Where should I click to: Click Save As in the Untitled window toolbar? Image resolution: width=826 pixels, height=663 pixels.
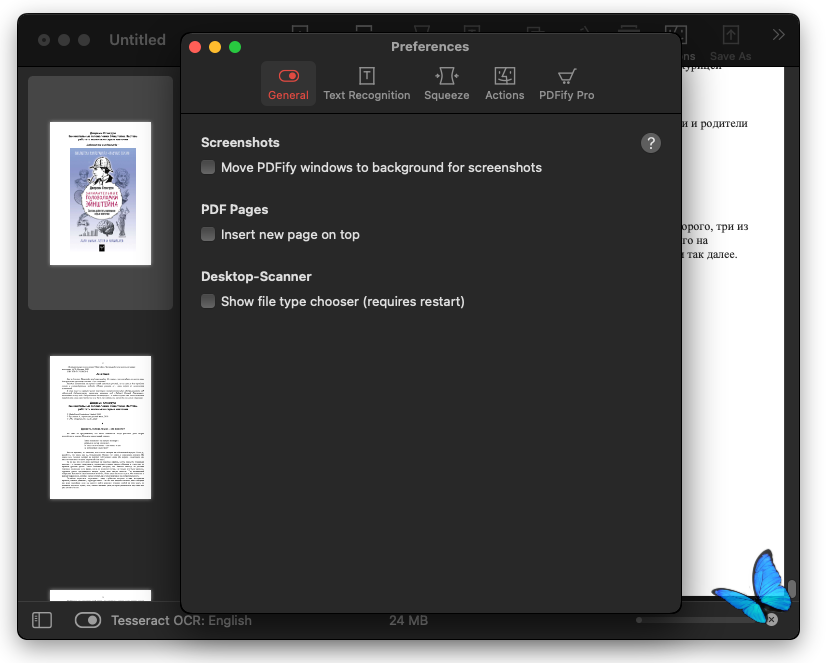coord(730,43)
